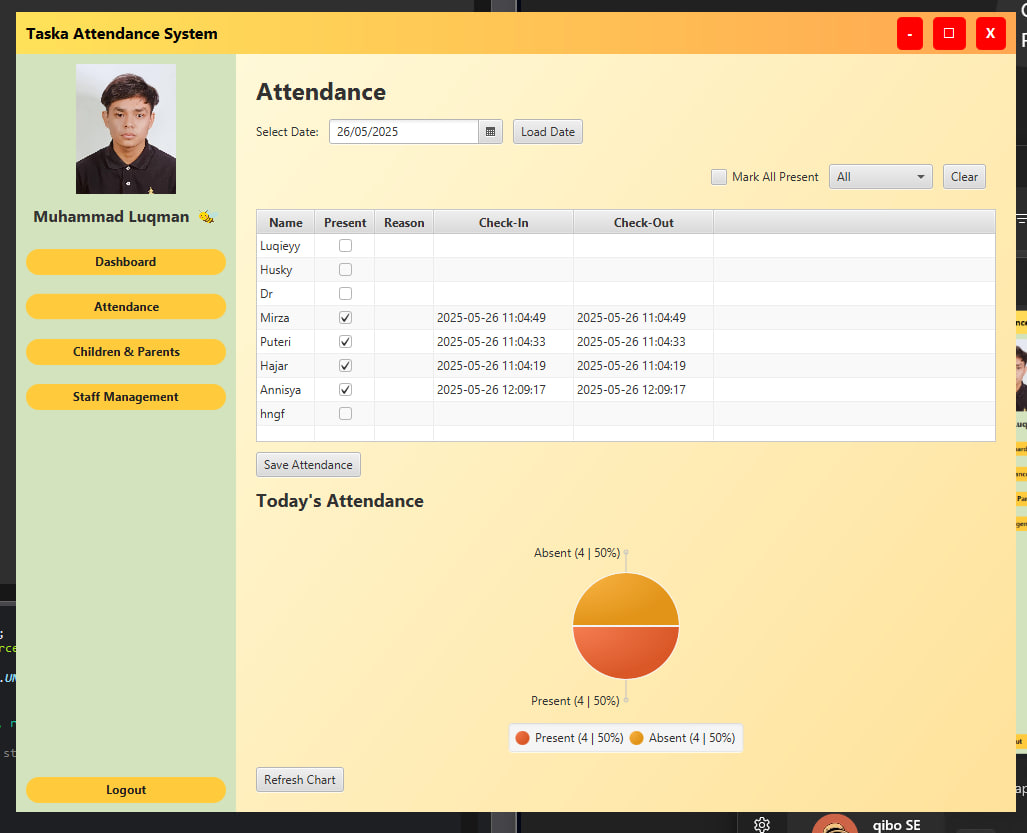Go to the Dashboard page
1027x833 pixels.
click(x=126, y=262)
